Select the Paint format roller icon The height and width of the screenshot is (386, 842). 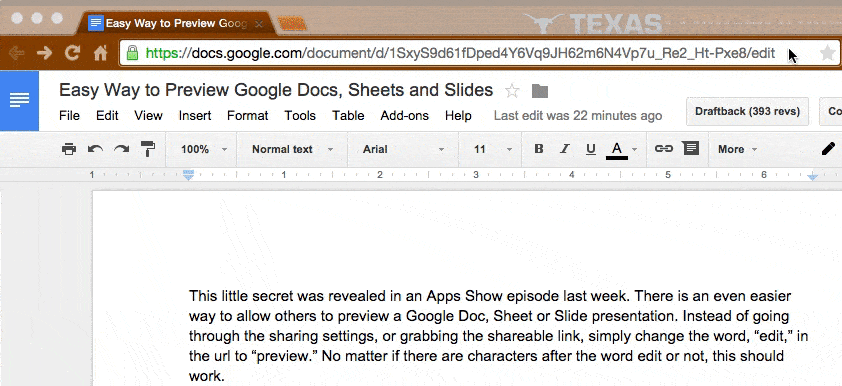[148, 149]
